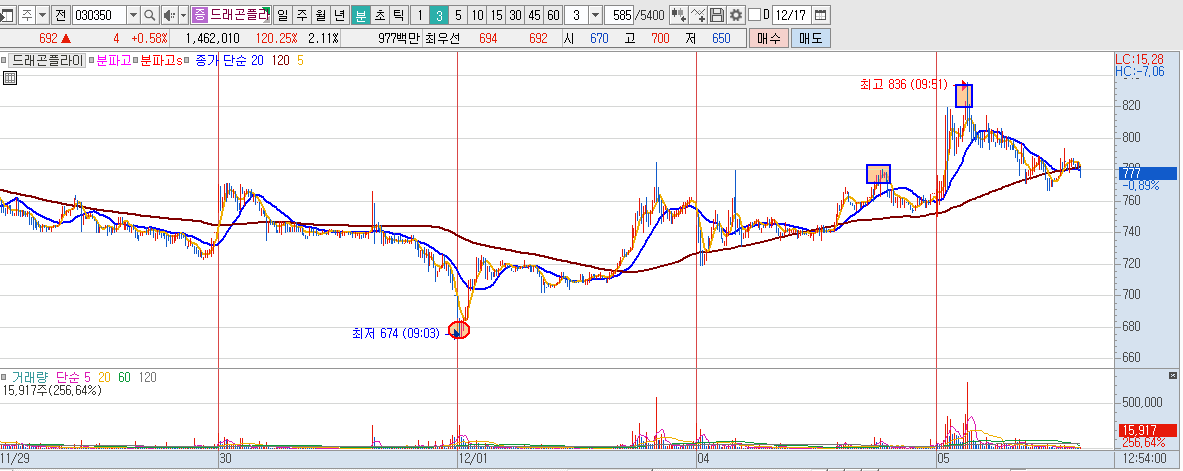Click the speaker sound icon
Screen dimensions: 1183x471
pyautogui.click(x=169, y=14)
